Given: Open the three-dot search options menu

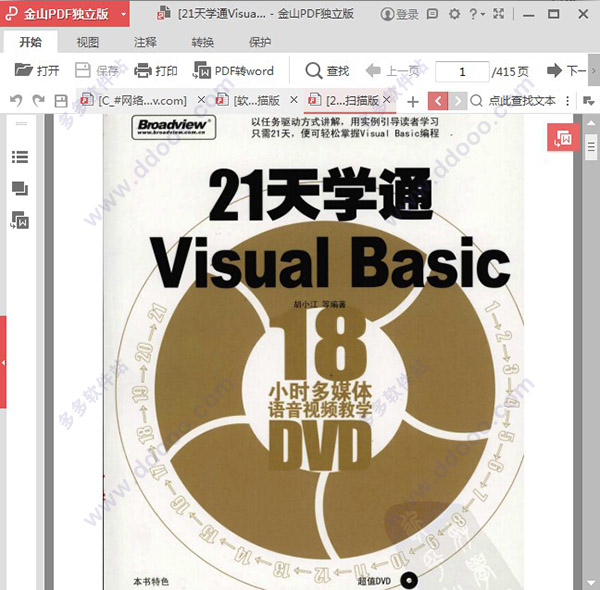Looking at the screenshot, I should pos(568,101).
